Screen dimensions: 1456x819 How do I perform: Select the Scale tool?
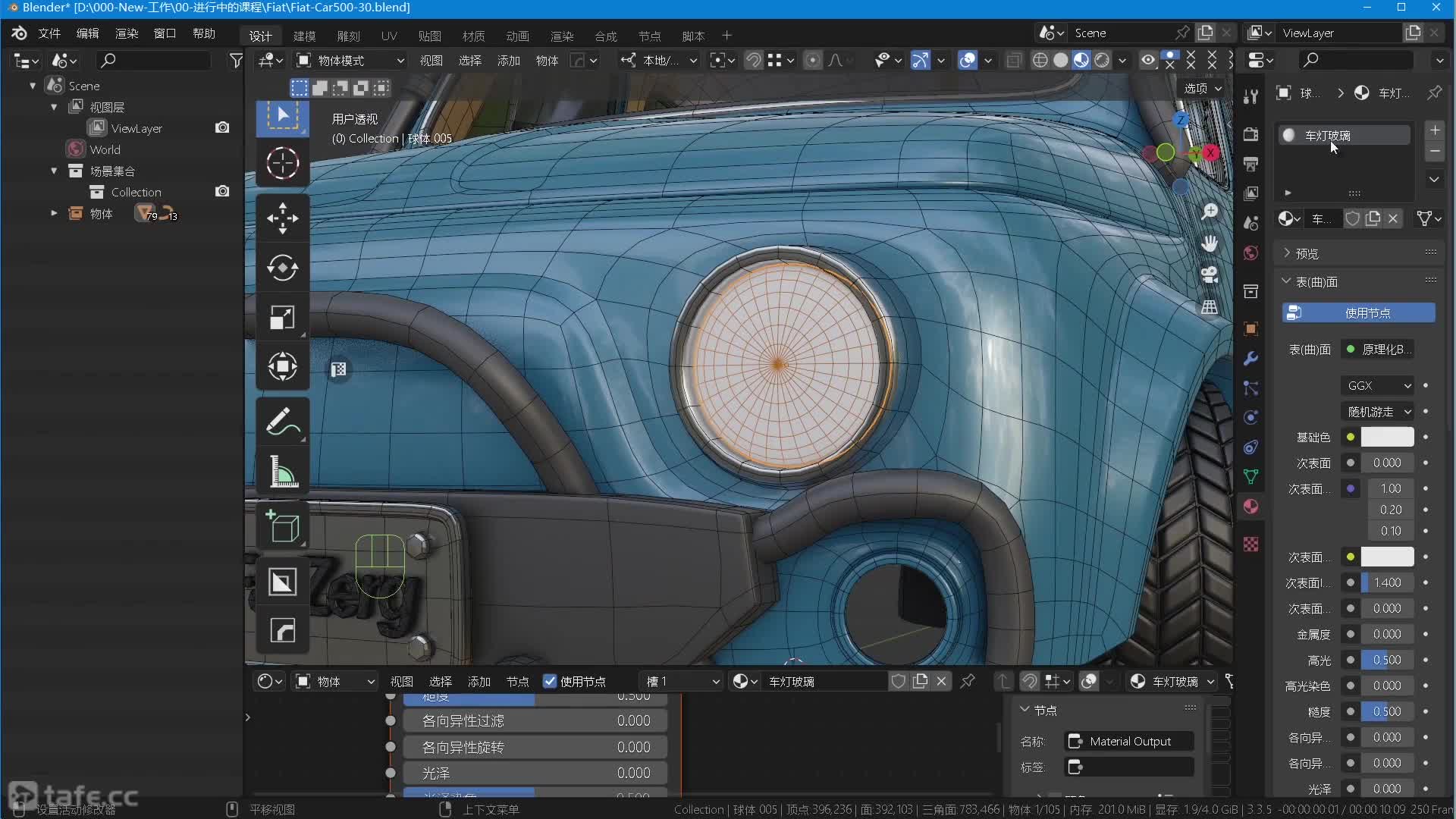[282, 317]
